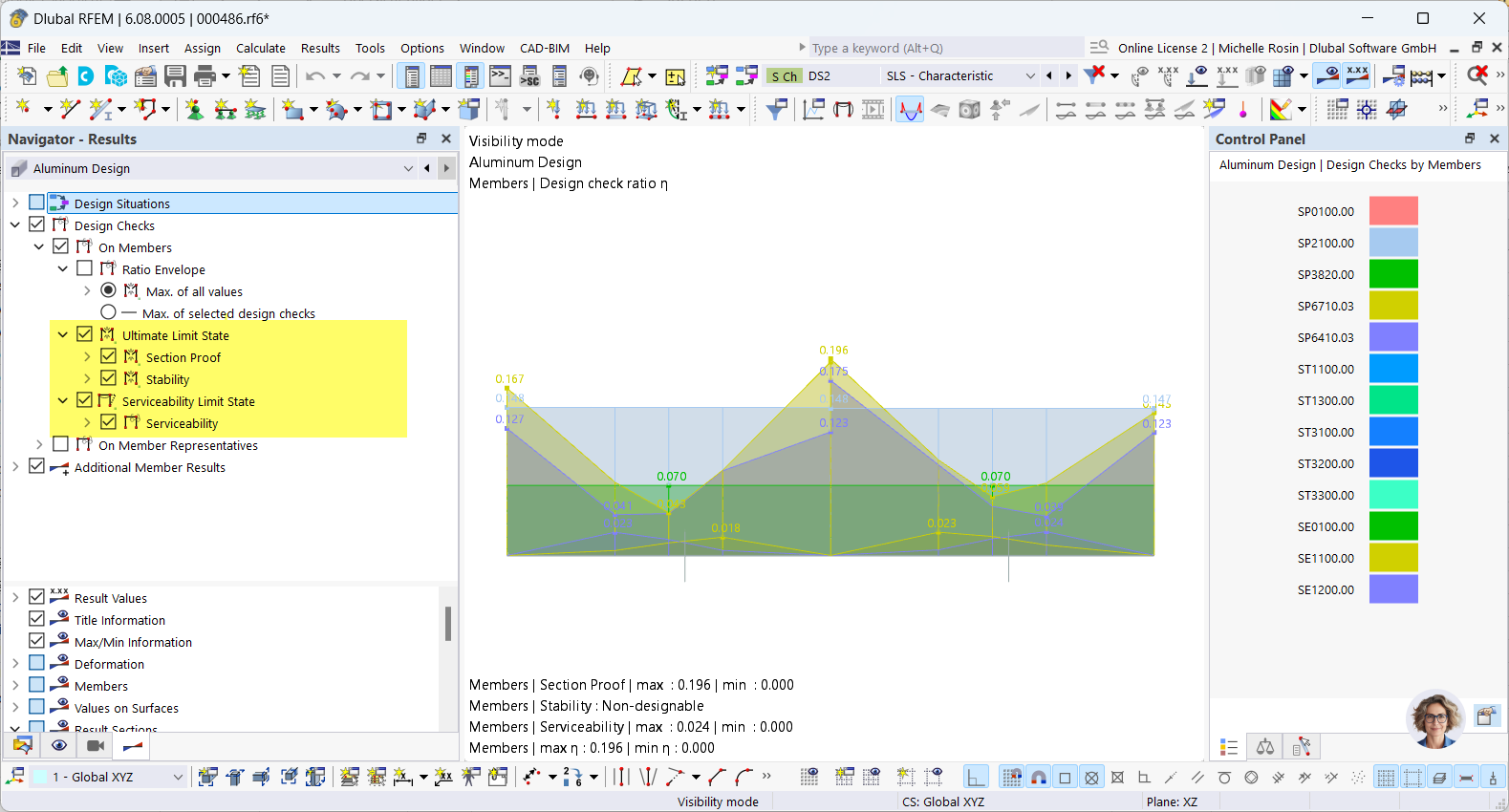Click the color list icon in Control Panel
1509x812 pixels.
coord(1229,747)
